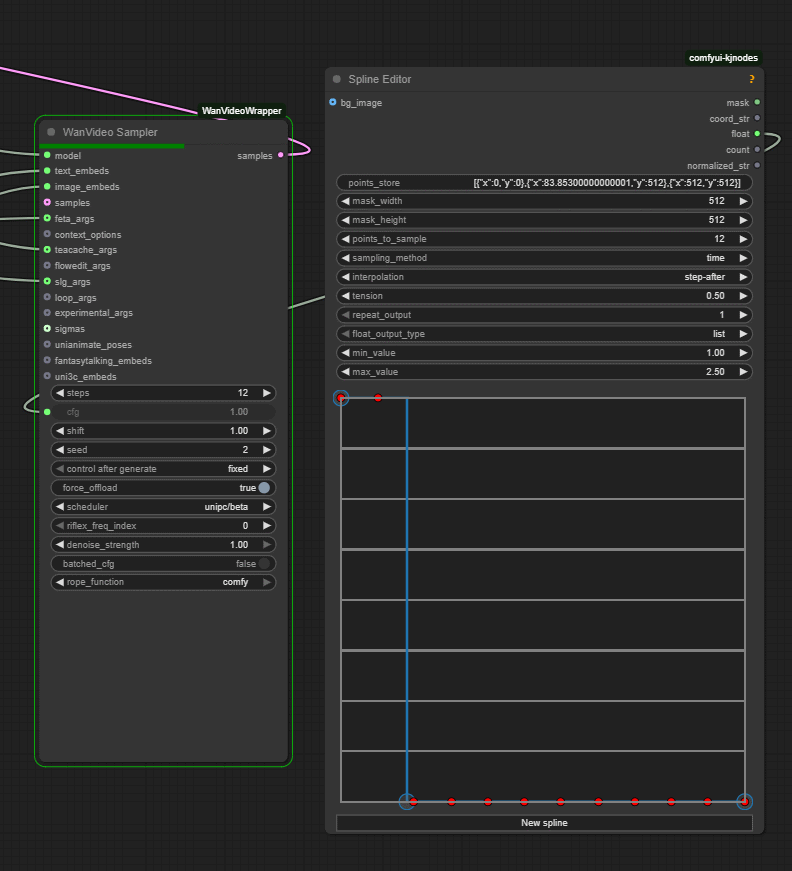The image size is (792, 871).
Task: Increase points_to_sample with the right arrow
Action: [x=743, y=239]
